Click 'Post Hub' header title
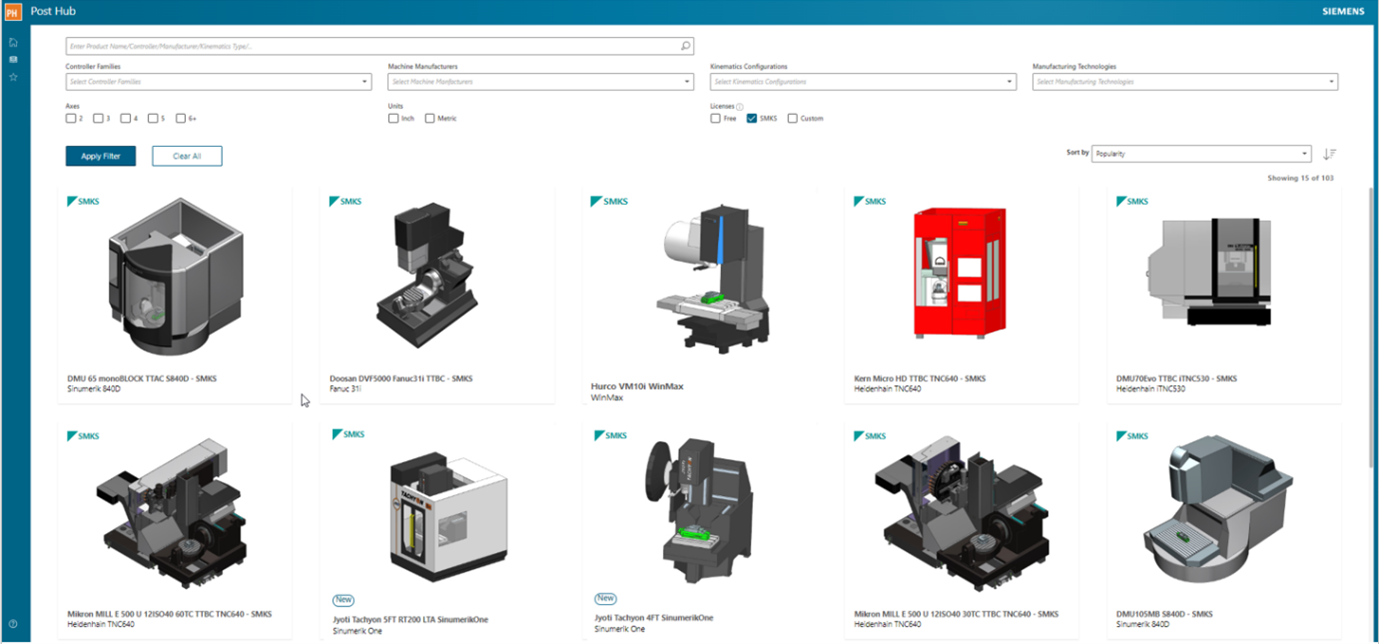1379x644 pixels. click(53, 12)
